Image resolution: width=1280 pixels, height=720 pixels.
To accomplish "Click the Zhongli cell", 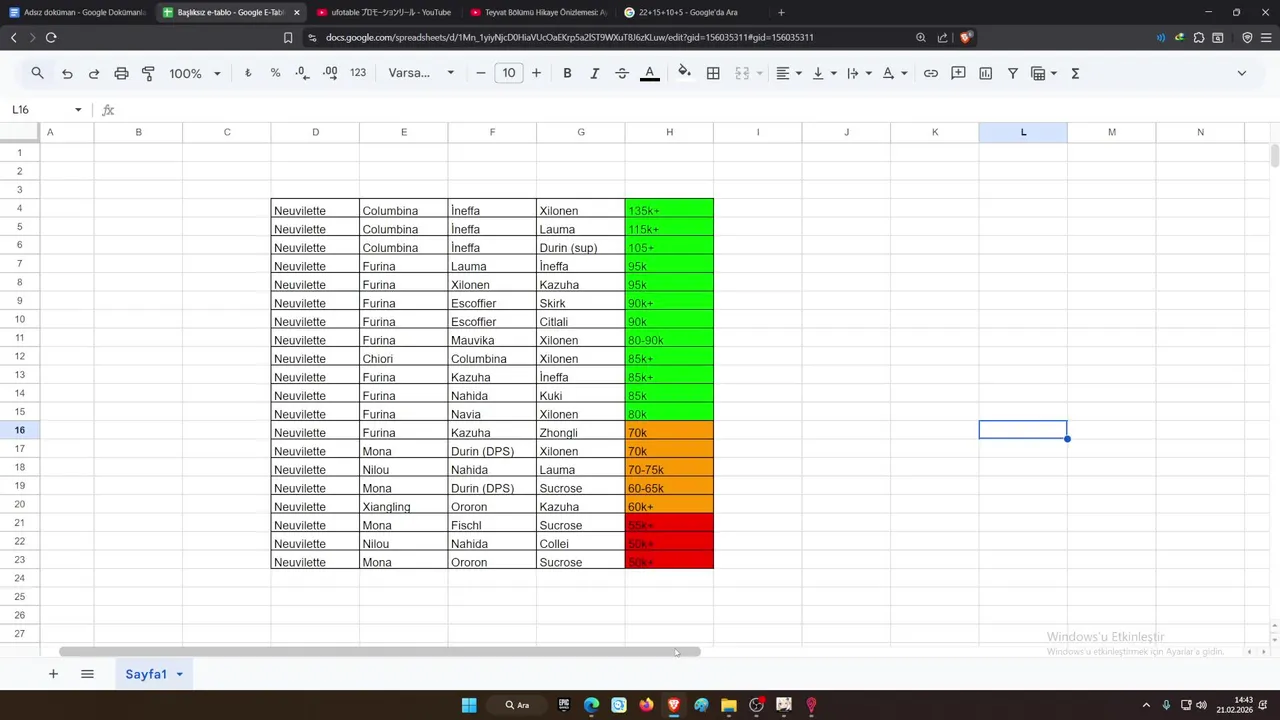I will click(x=580, y=432).
